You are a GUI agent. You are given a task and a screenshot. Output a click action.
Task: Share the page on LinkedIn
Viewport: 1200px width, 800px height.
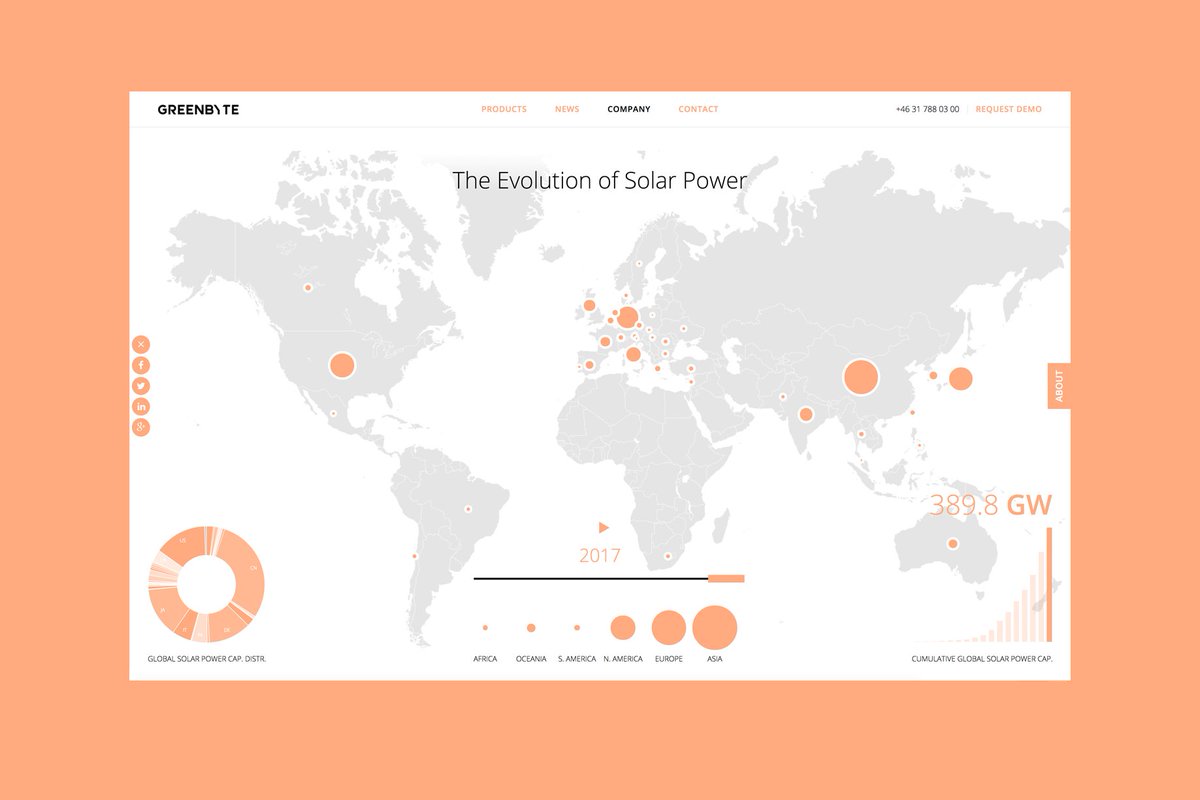click(141, 406)
